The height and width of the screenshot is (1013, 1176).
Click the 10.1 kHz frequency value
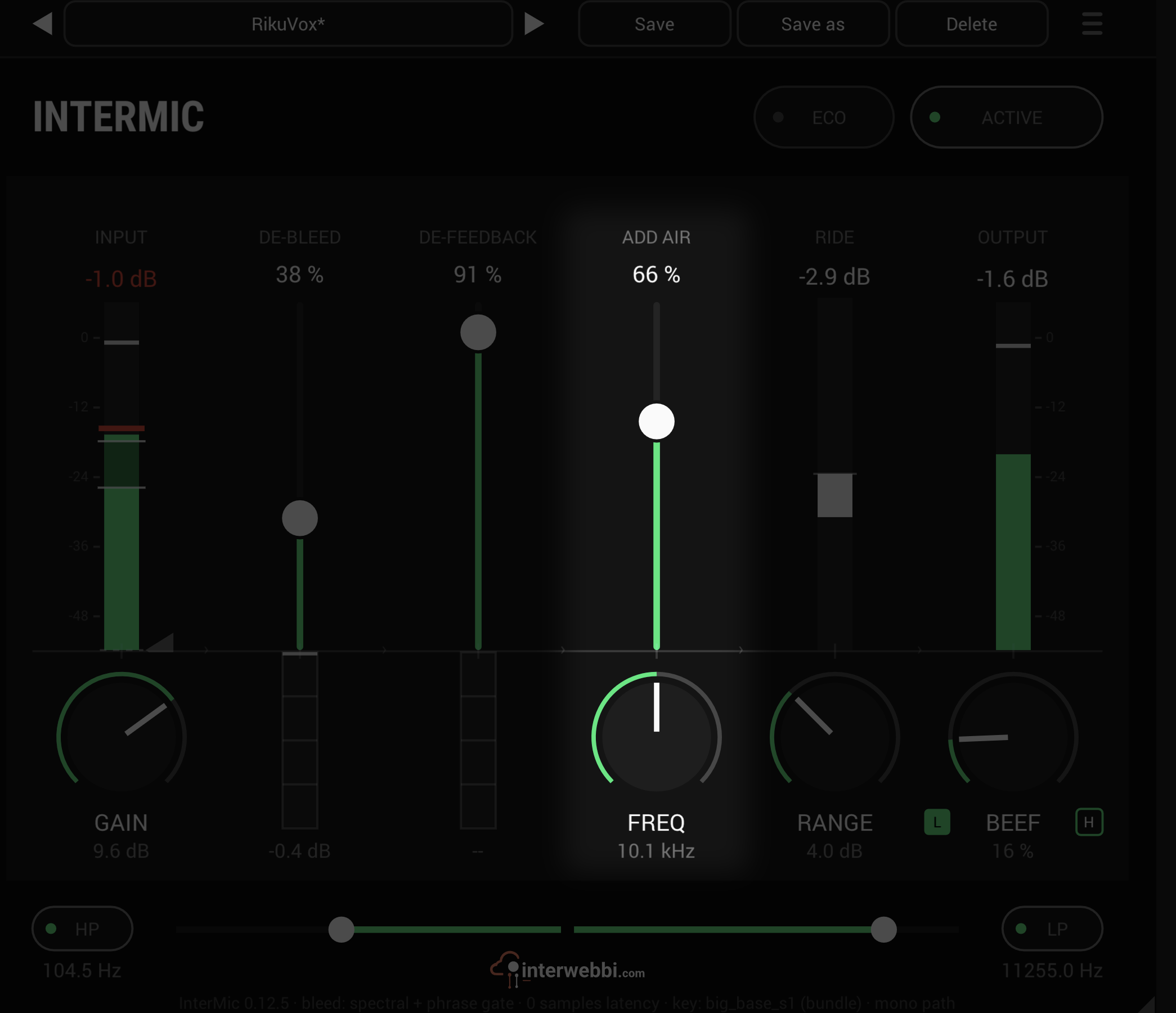click(656, 850)
